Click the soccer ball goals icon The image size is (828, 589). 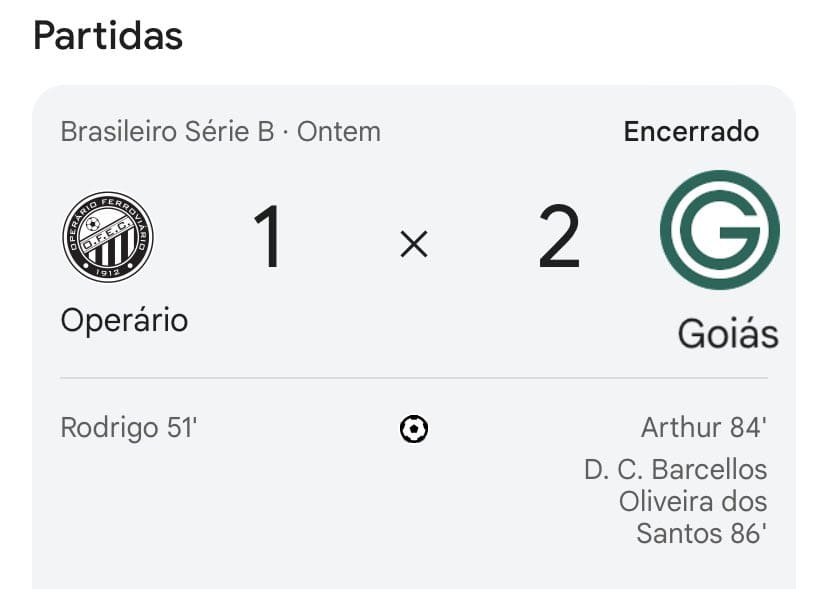413,430
